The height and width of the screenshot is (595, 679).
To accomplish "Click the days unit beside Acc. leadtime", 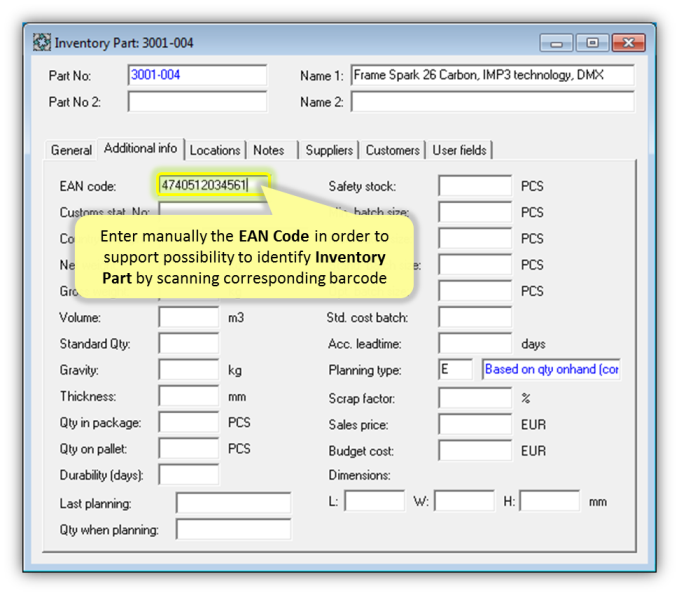I will coord(534,344).
